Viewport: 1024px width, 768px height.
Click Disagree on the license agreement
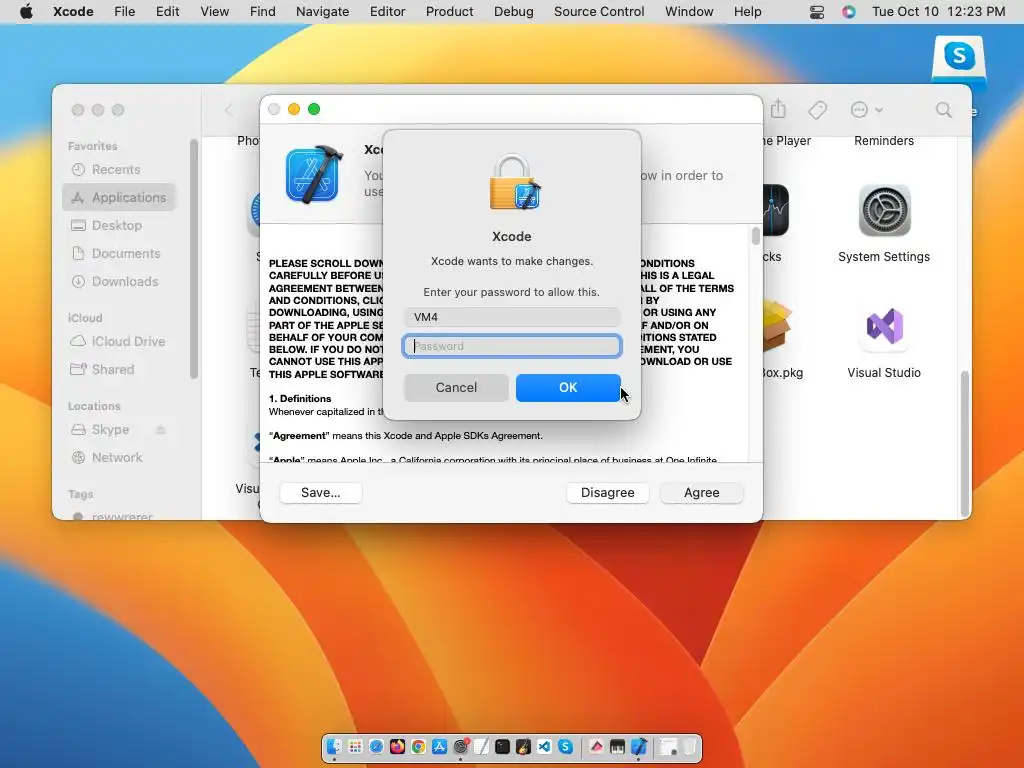click(x=607, y=492)
